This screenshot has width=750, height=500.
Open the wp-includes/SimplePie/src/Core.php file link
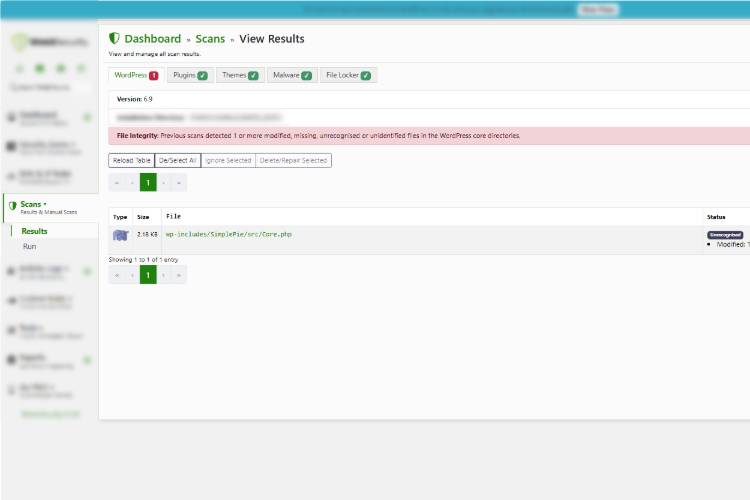click(x=228, y=234)
